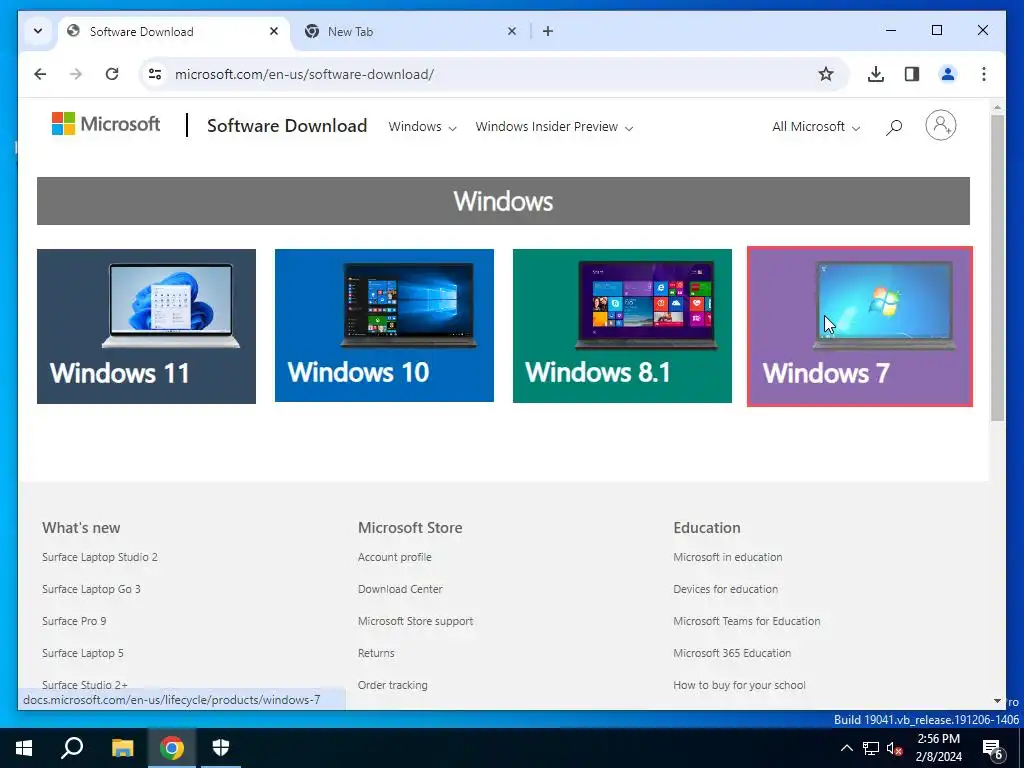This screenshot has width=1024, height=768.
Task: Open taskbar search magnifier
Action: tap(72, 748)
